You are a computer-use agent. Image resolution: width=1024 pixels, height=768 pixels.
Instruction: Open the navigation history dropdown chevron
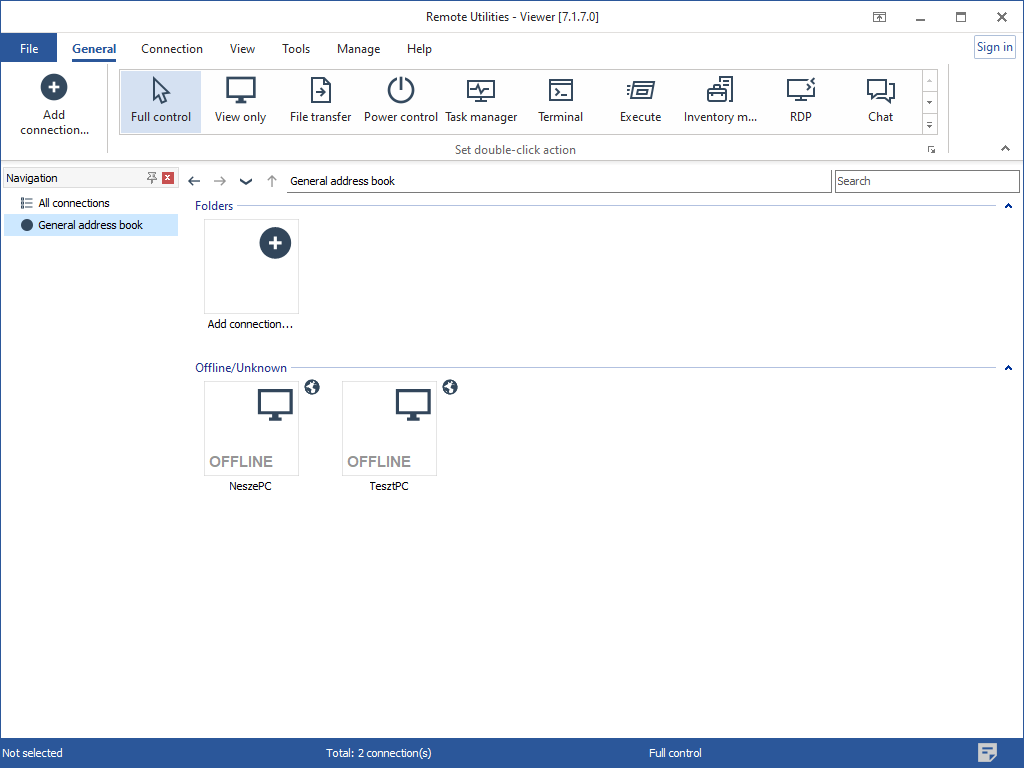pos(246,182)
